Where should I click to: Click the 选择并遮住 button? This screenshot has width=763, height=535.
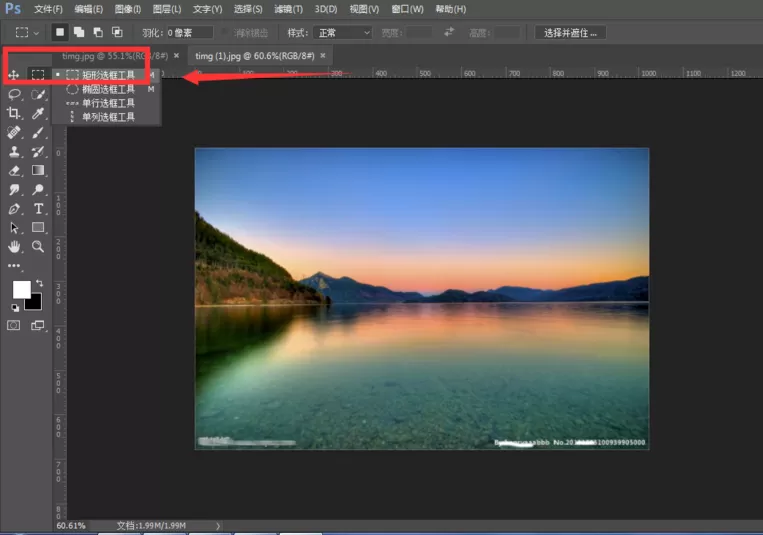click(570, 33)
